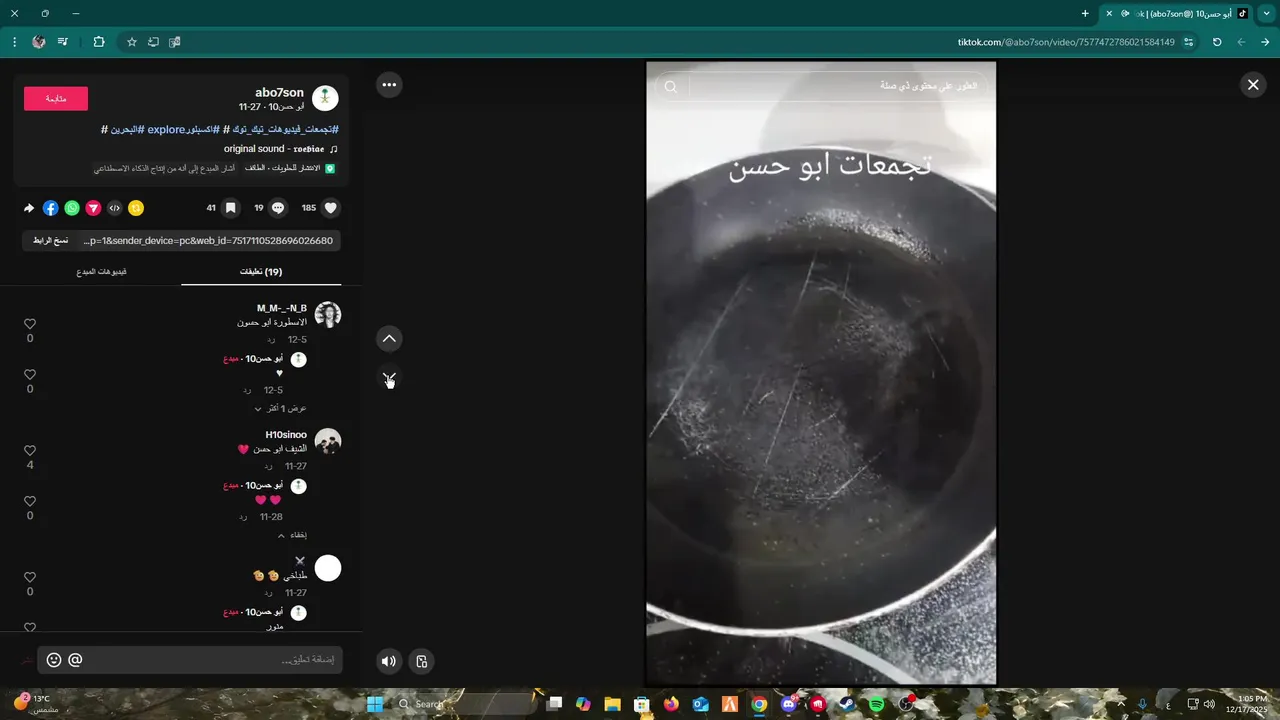1280x720 pixels.
Task: Click the search icon in the video overlay
Action: [671, 87]
